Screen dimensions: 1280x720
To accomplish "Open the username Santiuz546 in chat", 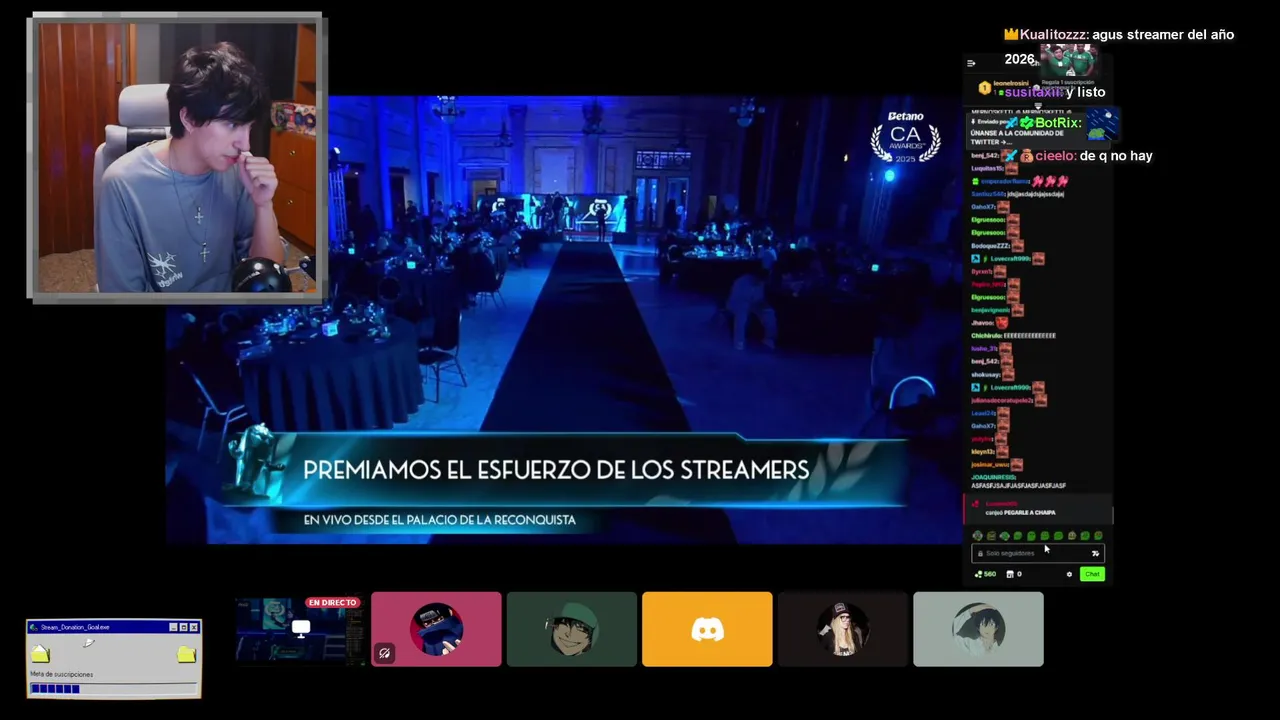I will [989, 194].
